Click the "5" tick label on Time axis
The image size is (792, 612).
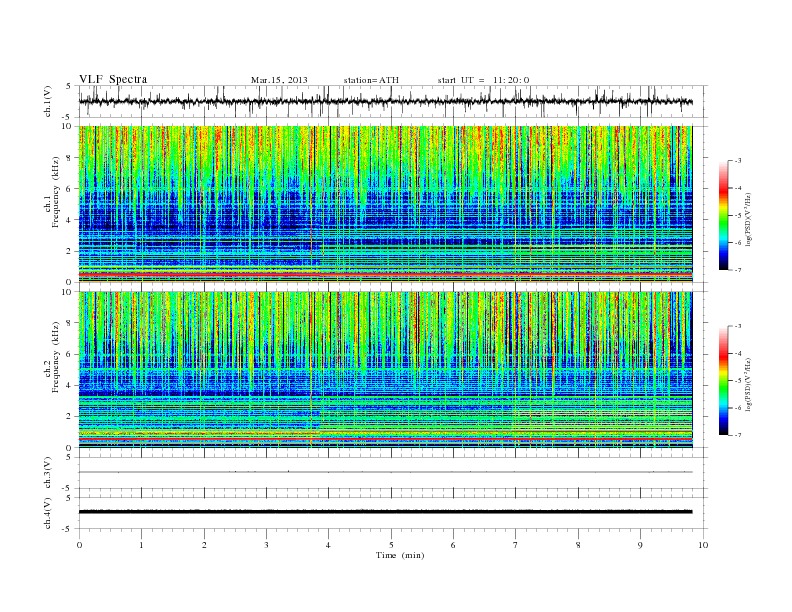tap(391, 545)
